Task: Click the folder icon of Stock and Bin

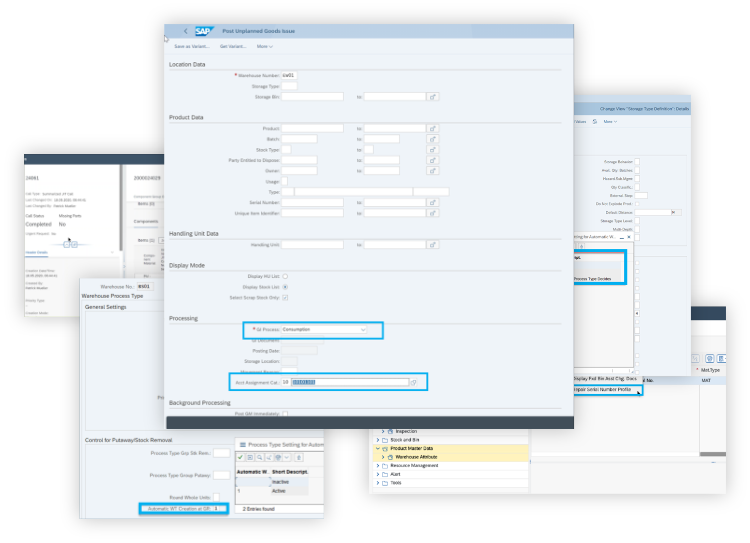Action: coord(385,440)
